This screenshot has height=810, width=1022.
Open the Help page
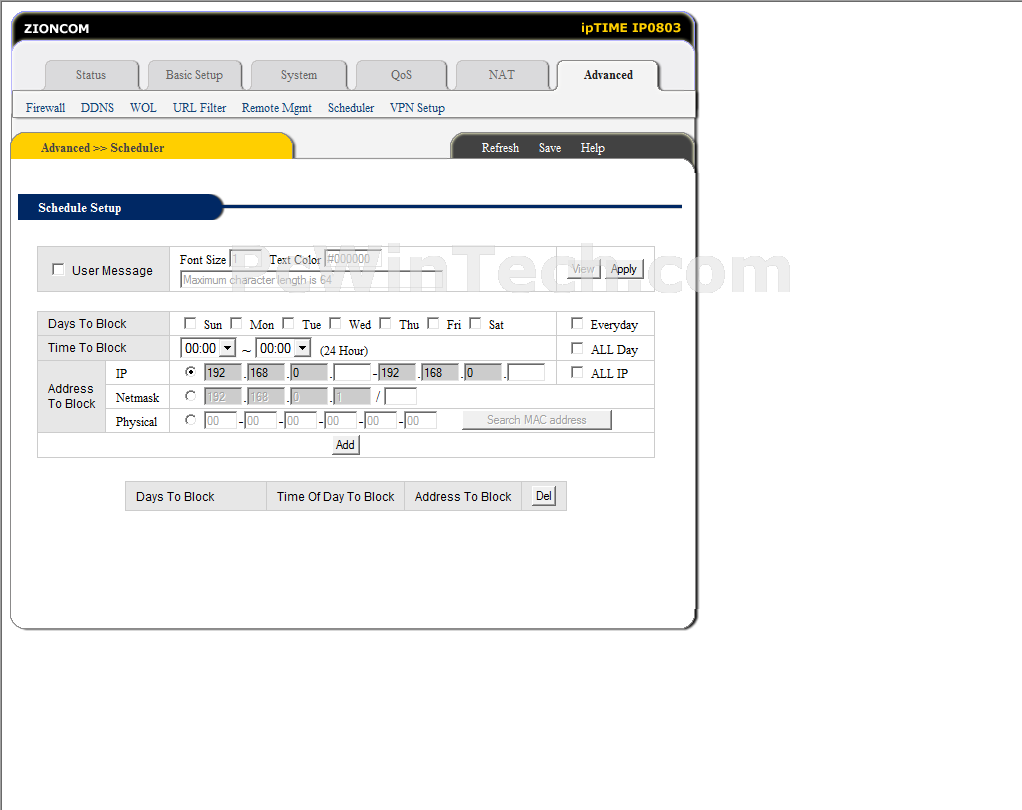pyautogui.click(x=592, y=148)
